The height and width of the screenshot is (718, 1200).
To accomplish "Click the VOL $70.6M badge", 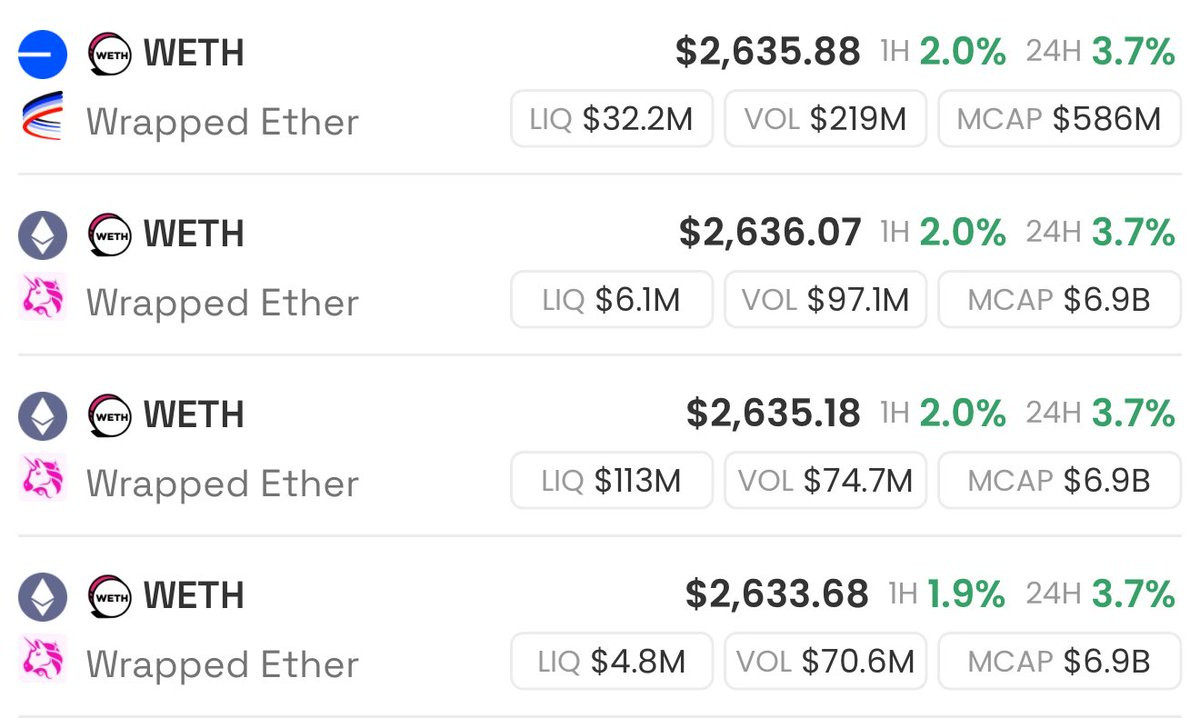I will click(x=825, y=662).
